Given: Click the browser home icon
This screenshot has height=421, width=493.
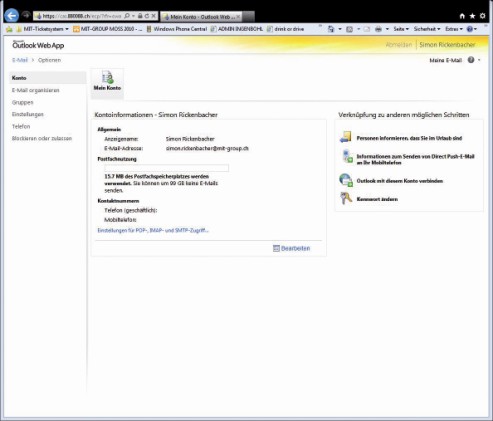Looking at the screenshot, I should tap(462, 16).
